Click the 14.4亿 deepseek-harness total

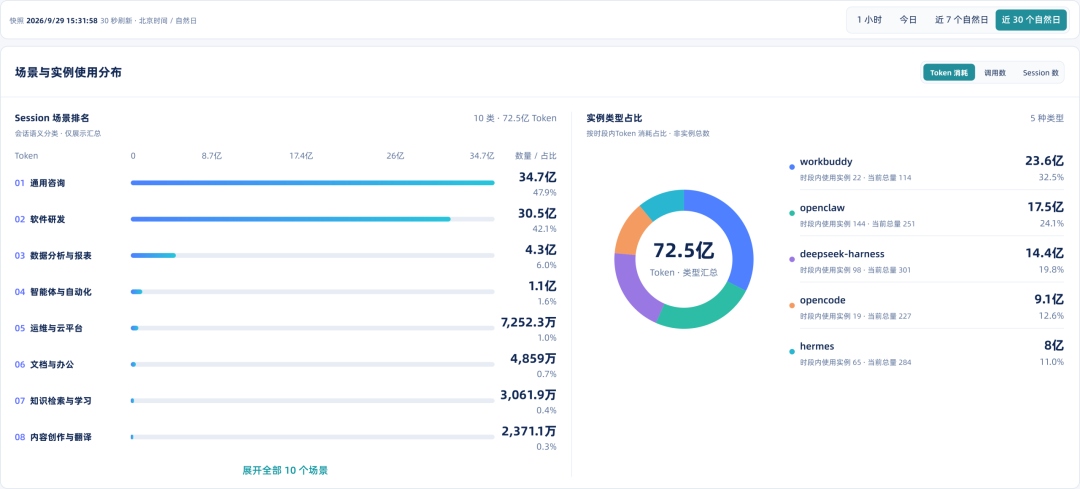coord(1045,253)
